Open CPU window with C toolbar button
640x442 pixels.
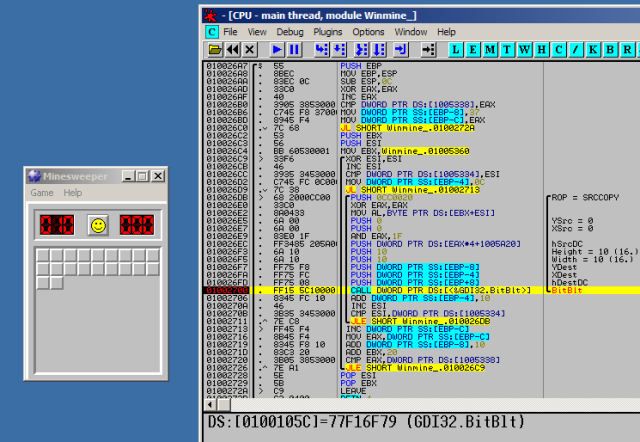pyautogui.click(x=558, y=50)
